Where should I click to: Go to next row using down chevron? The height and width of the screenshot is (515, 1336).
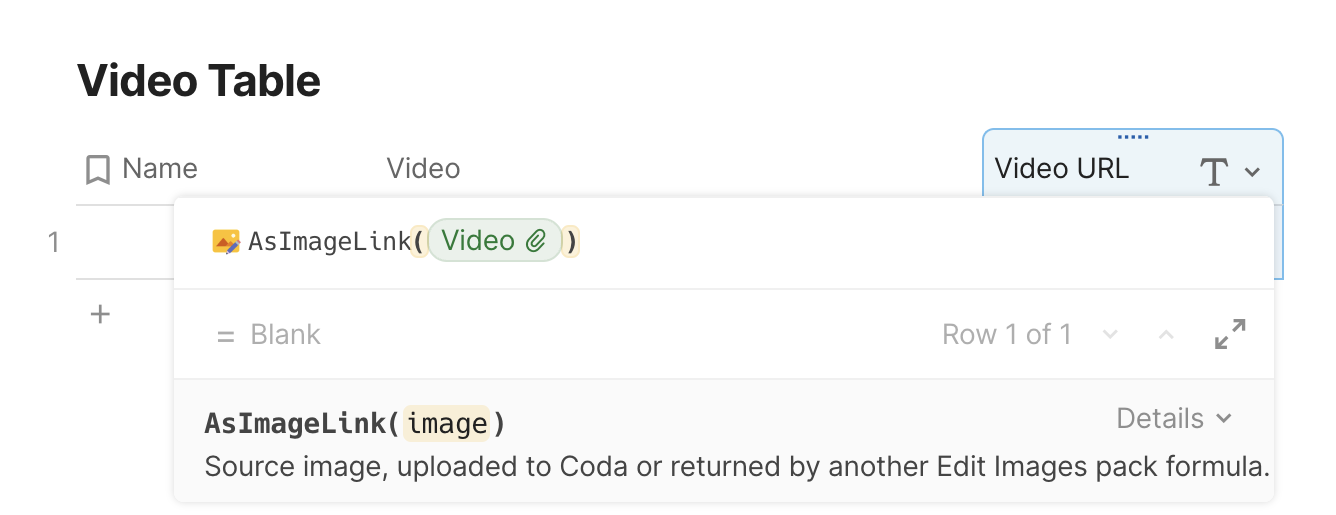[x=1110, y=334]
